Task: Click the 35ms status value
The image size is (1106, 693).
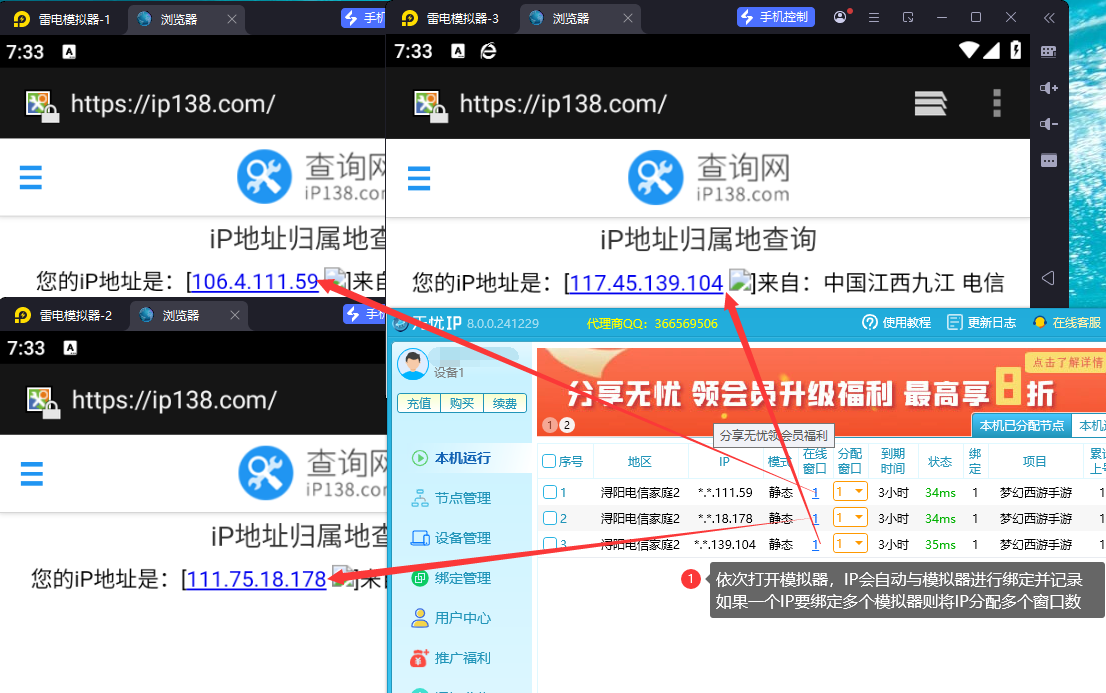Action: tap(940, 544)
